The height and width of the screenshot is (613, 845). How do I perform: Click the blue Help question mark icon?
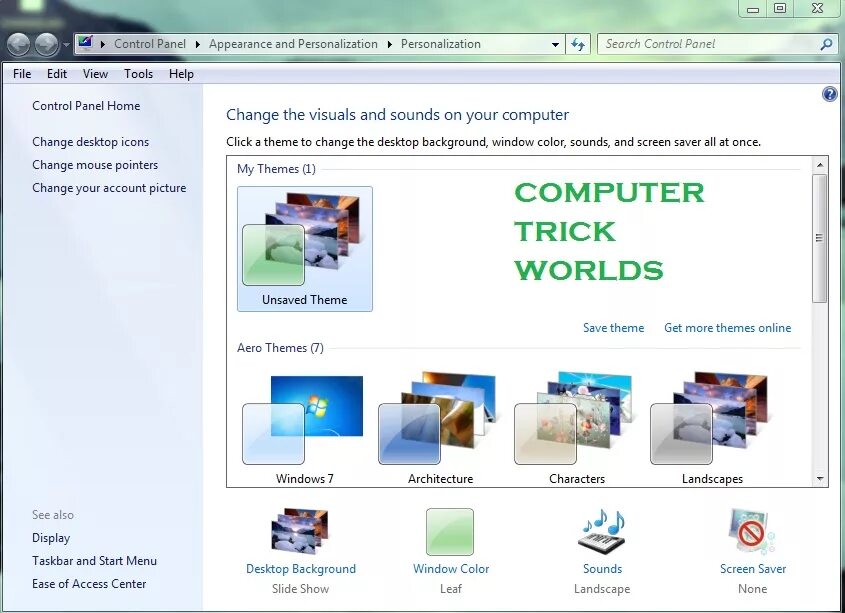pos(829,94)
